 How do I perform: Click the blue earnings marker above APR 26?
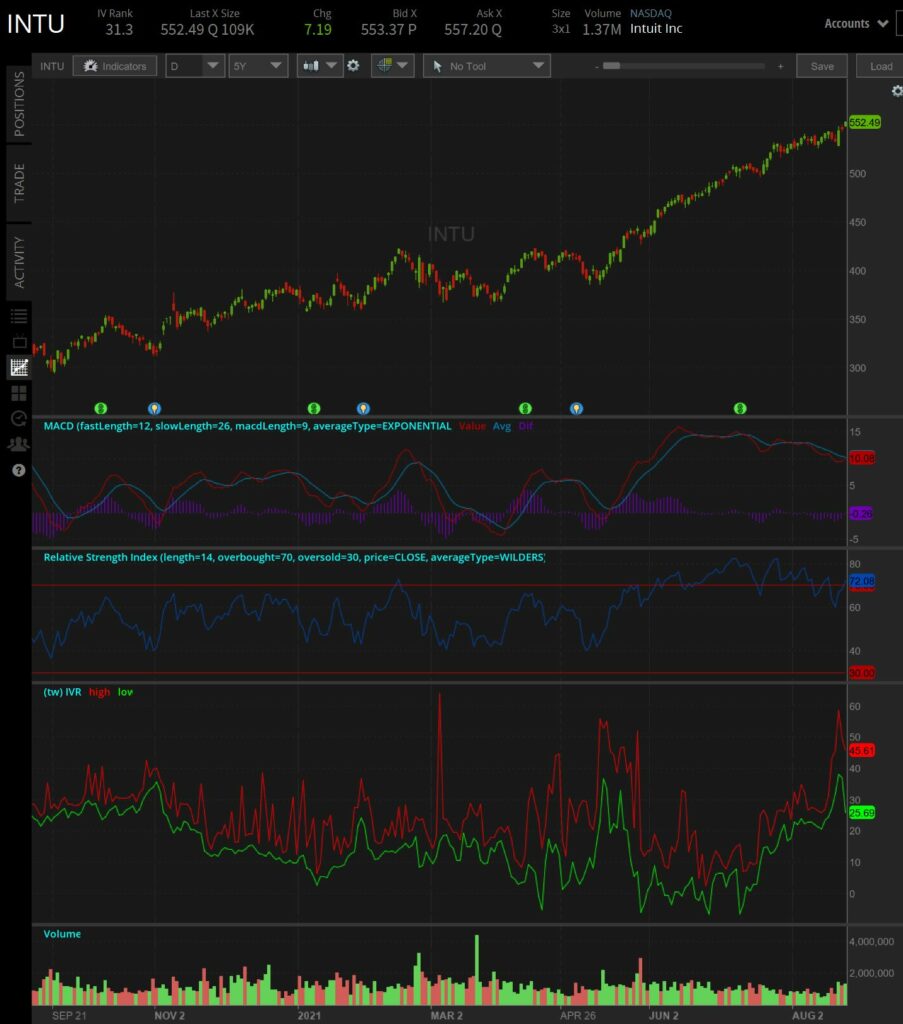577,408
